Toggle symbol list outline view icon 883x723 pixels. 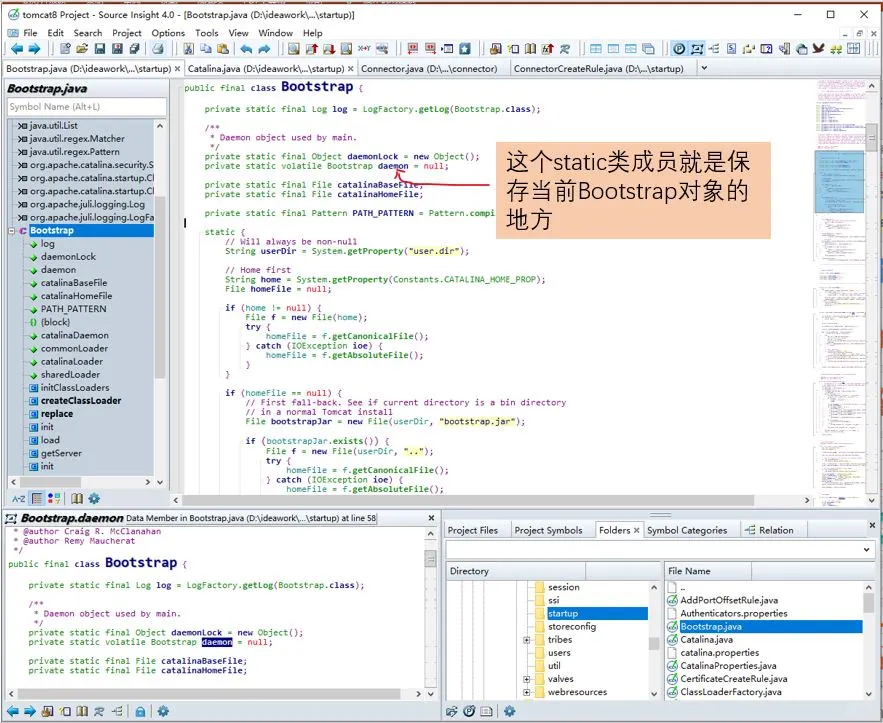(37, 498)
